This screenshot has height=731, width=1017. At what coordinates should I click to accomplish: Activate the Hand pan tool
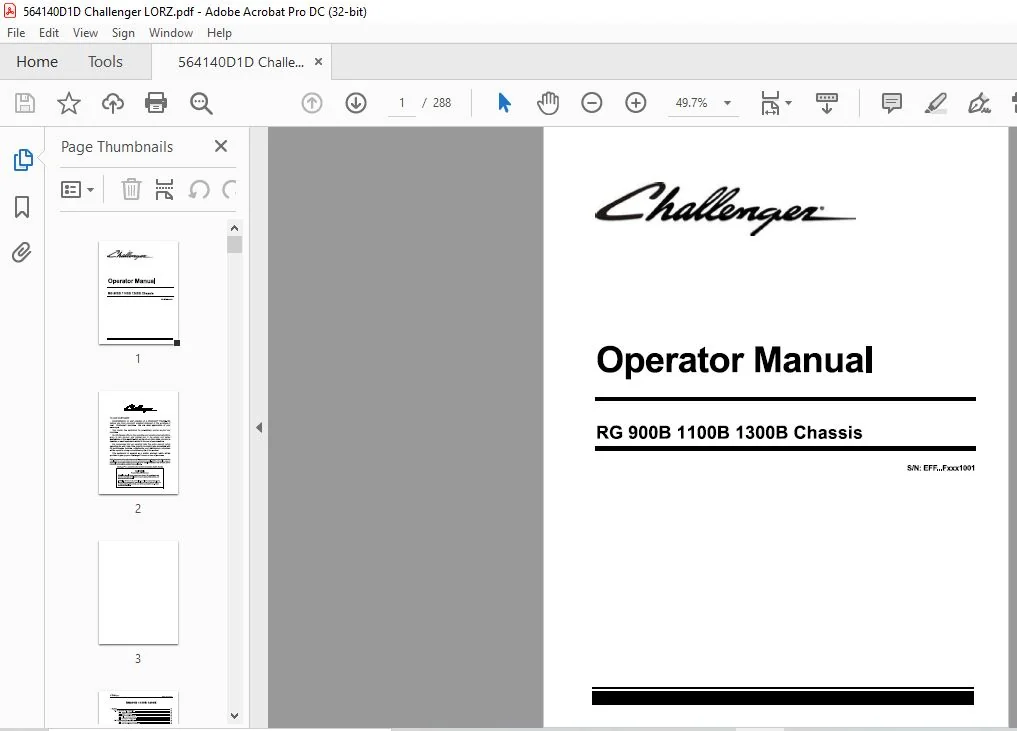pyautogui.click(x=548, y=103)
